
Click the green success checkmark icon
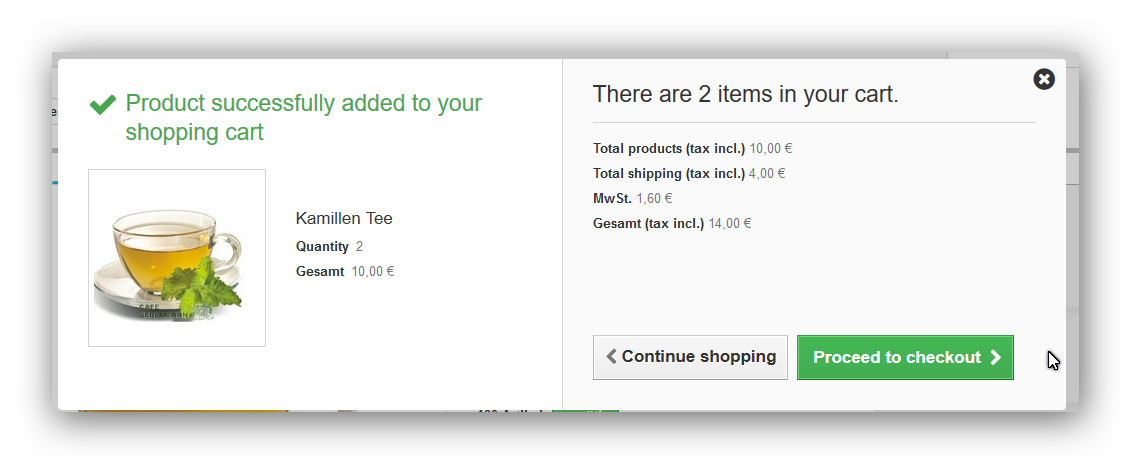[x=103, y=104]
